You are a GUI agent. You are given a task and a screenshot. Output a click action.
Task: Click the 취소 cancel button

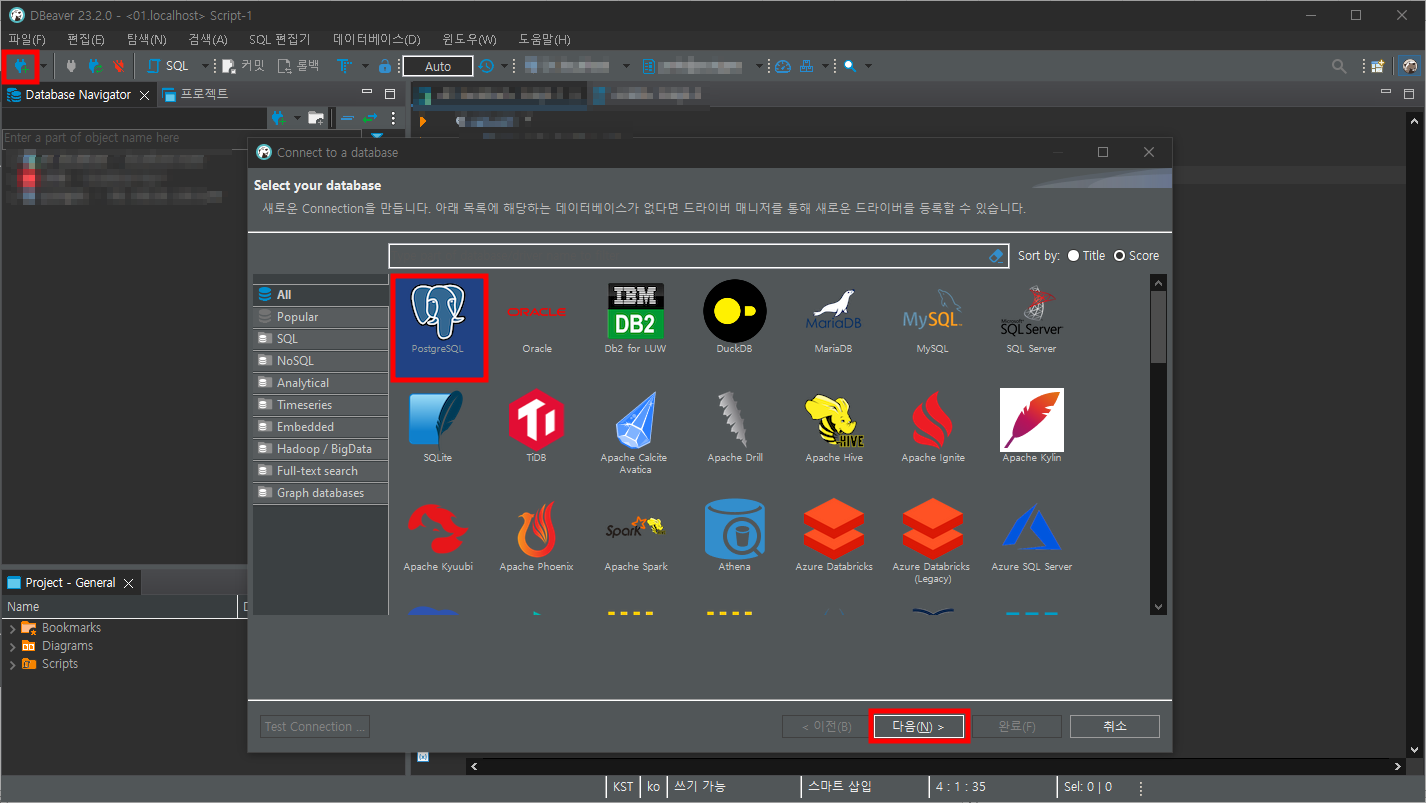(x=1115, y=726)
